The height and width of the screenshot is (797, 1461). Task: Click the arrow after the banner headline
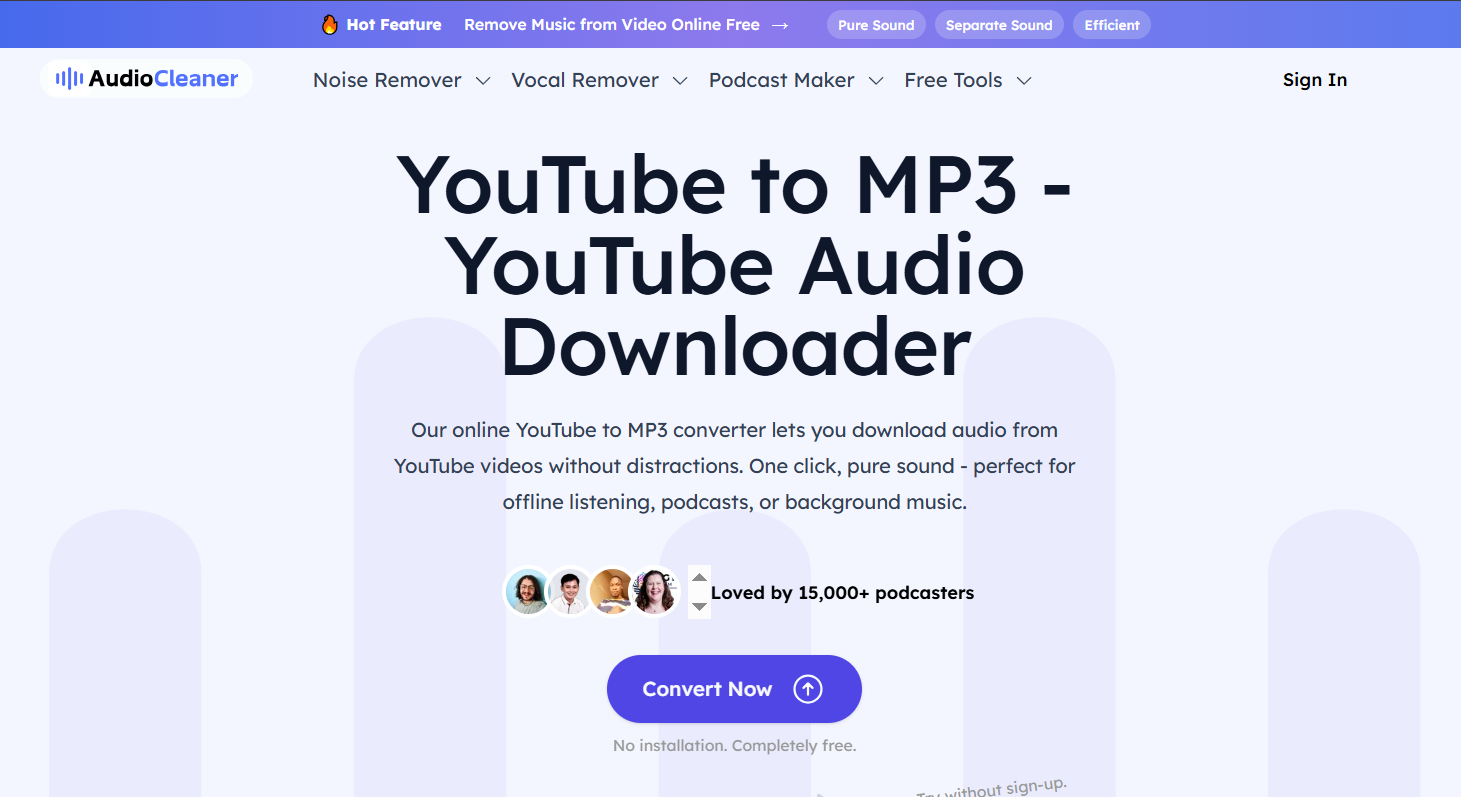point(780,24)
